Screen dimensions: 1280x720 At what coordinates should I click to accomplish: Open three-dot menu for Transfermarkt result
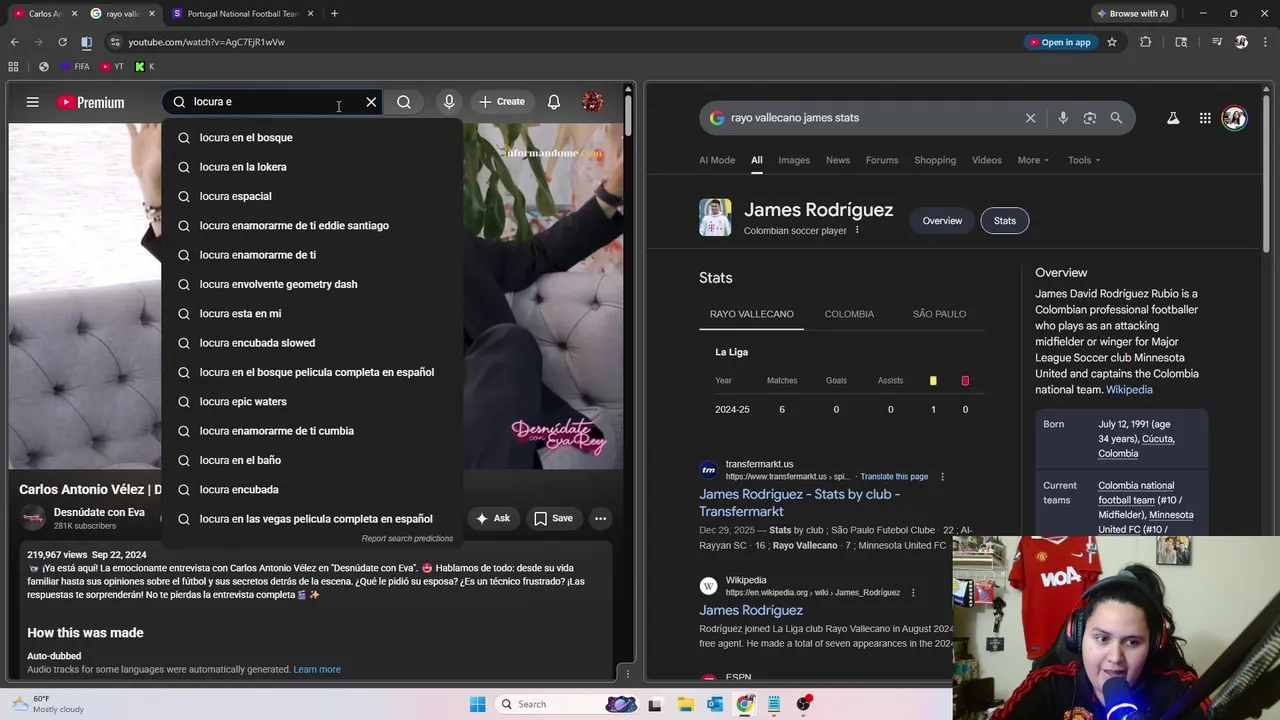(x=942, y=477)
